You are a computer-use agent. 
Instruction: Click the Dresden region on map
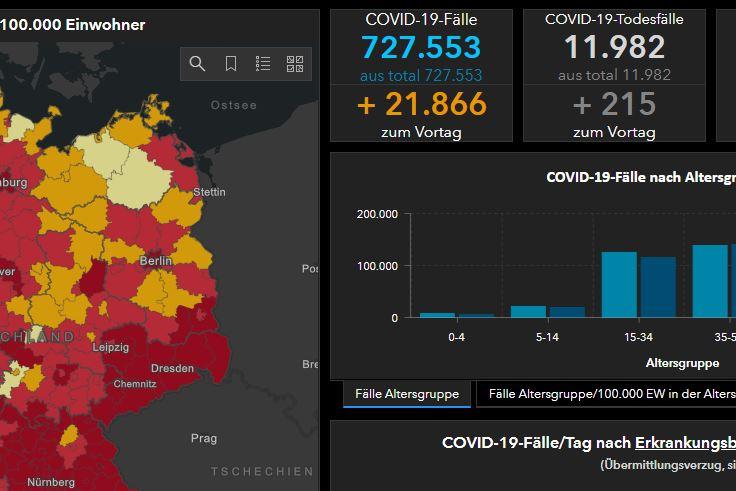pyautogui.click(x=172, y=368)
